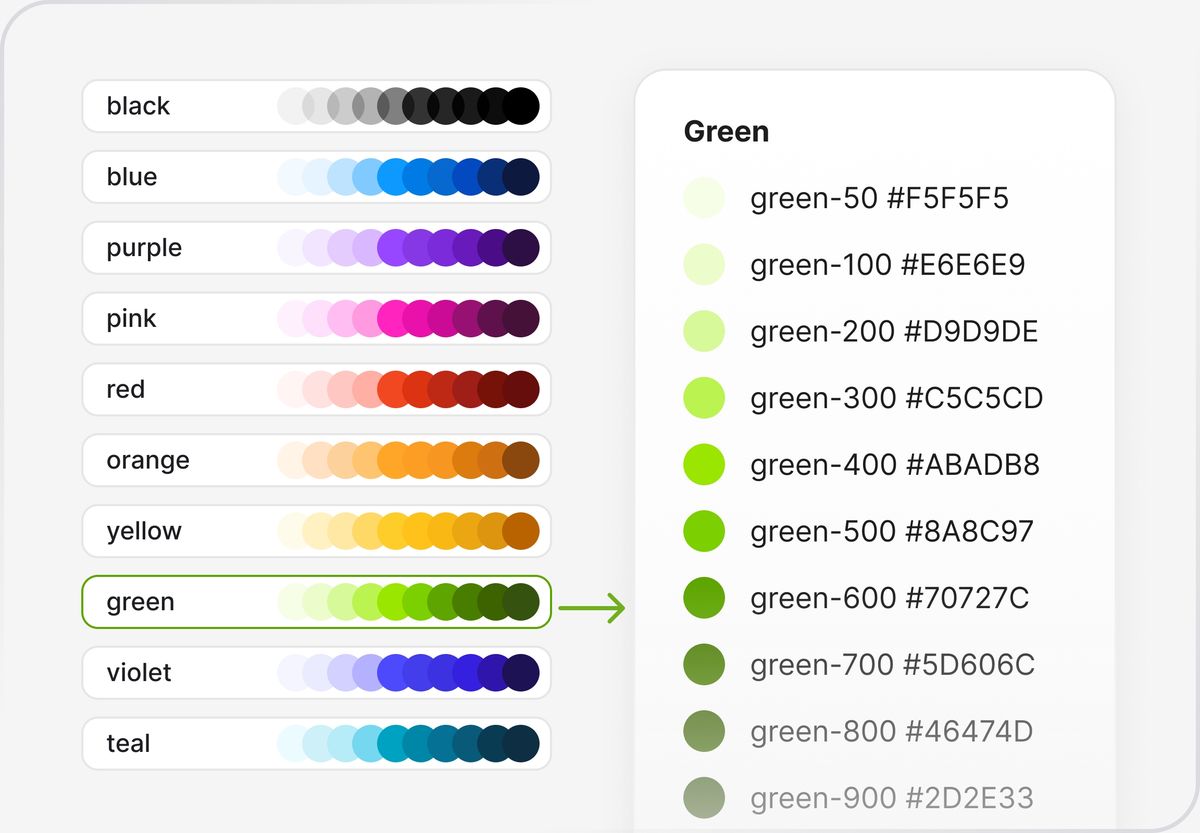
Task: Click the text 'green-300 #C5C5CD'
Action: coord(897,399)
